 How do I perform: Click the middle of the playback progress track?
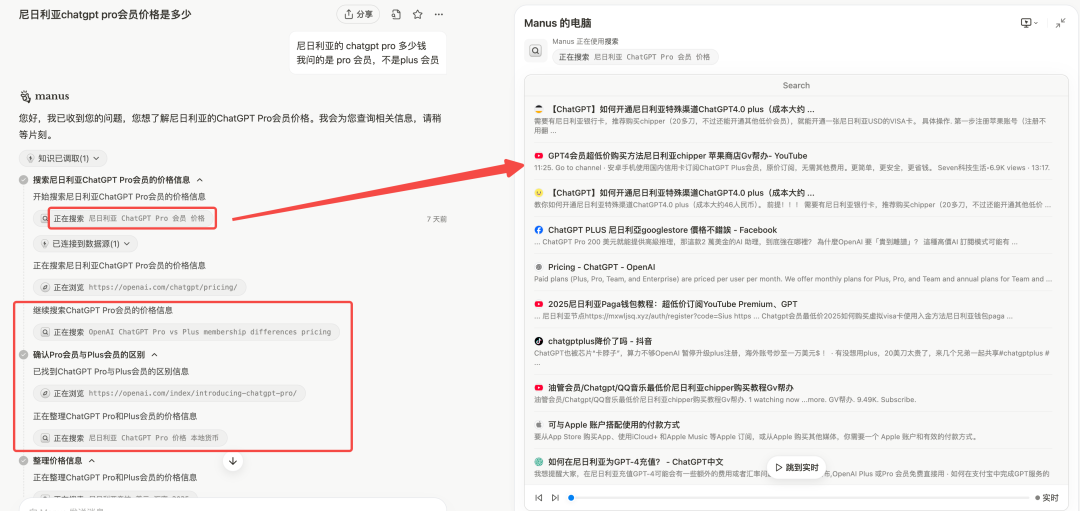tap(799, 497)
